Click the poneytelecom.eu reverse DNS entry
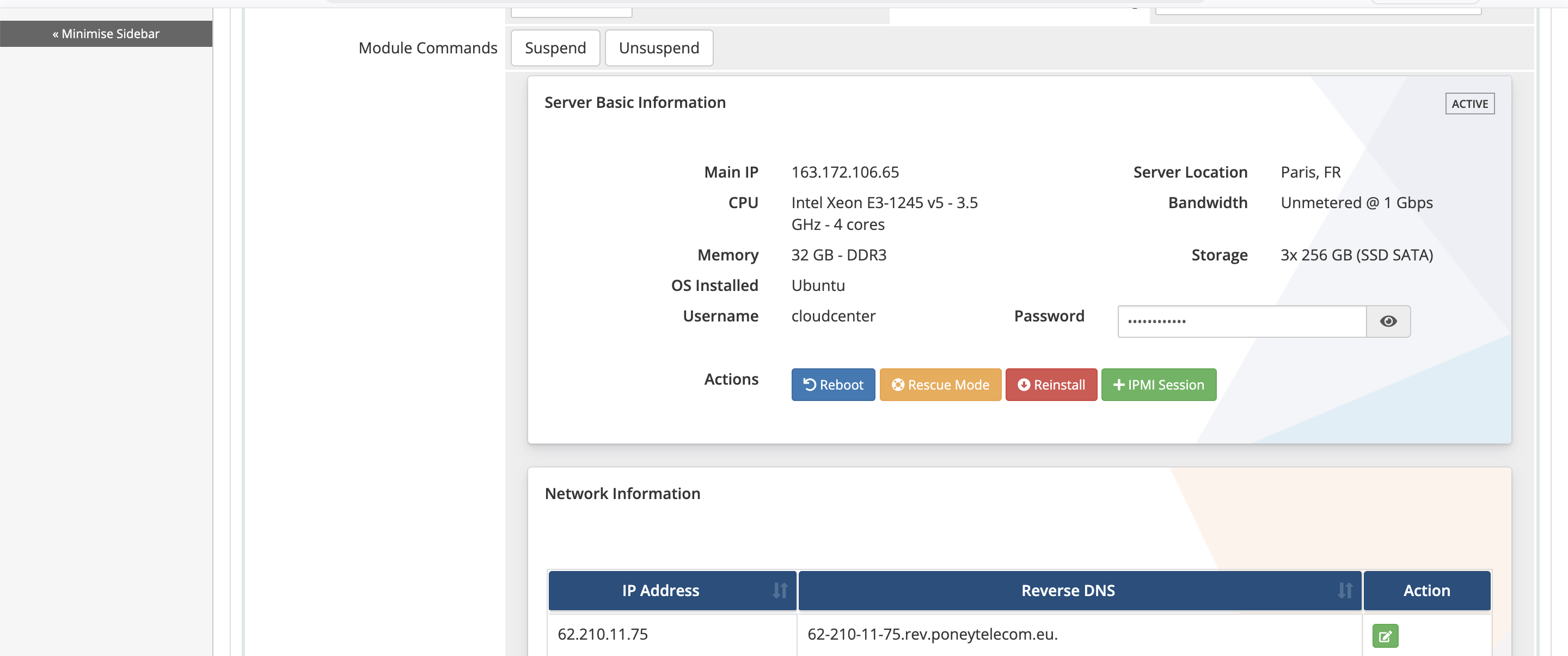The width and height of the screenshot is (1568, 656). pos(932,634)
